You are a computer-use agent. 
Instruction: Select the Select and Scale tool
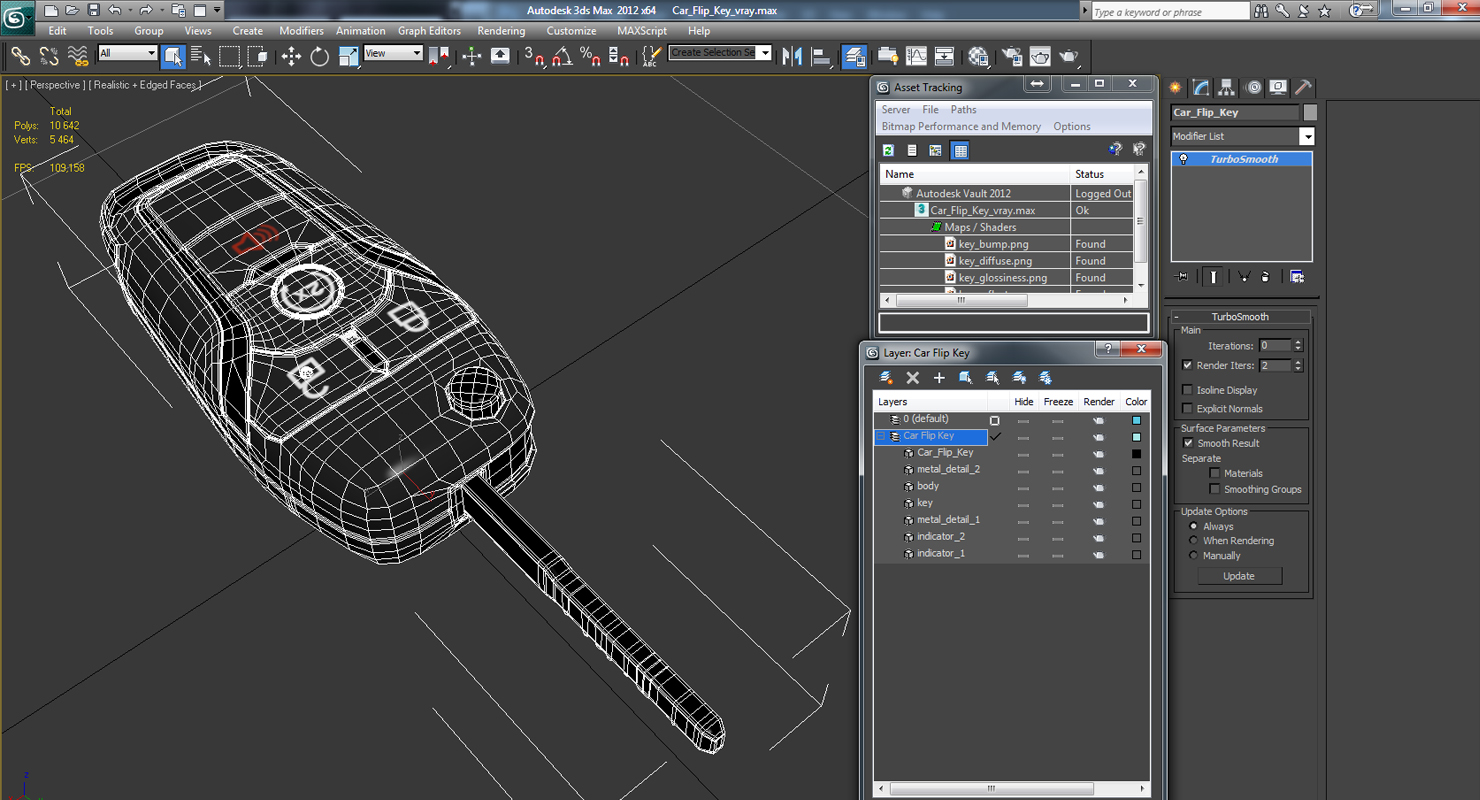tap(348, 56)
